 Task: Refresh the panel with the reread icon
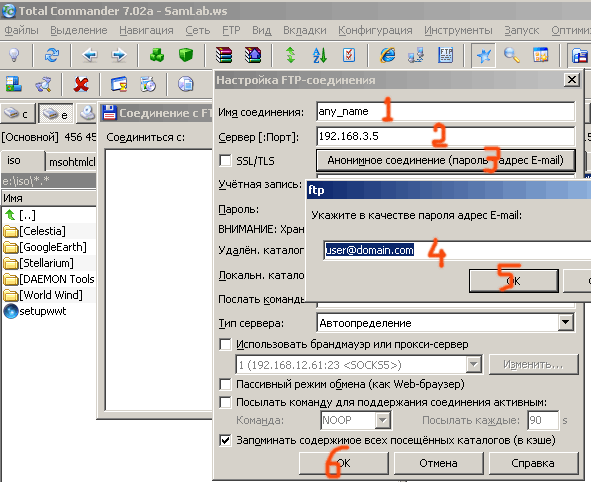pyautogui.click(x=52, y=55)
